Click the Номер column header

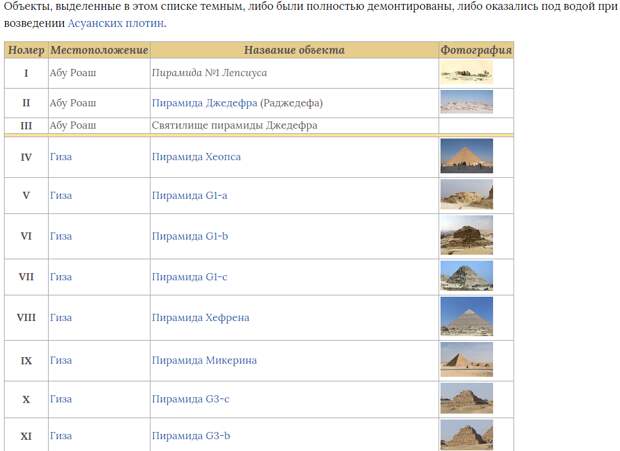coord(26,50)
